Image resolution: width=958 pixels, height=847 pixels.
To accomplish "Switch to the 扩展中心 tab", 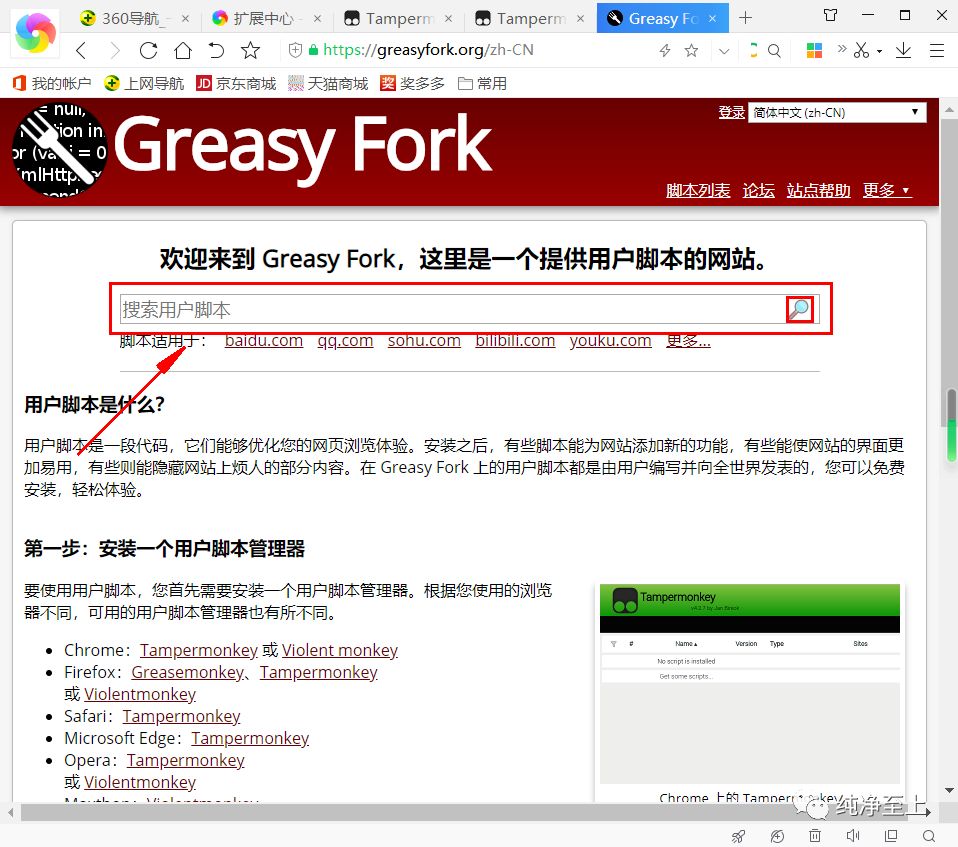I will coord(266,18).
